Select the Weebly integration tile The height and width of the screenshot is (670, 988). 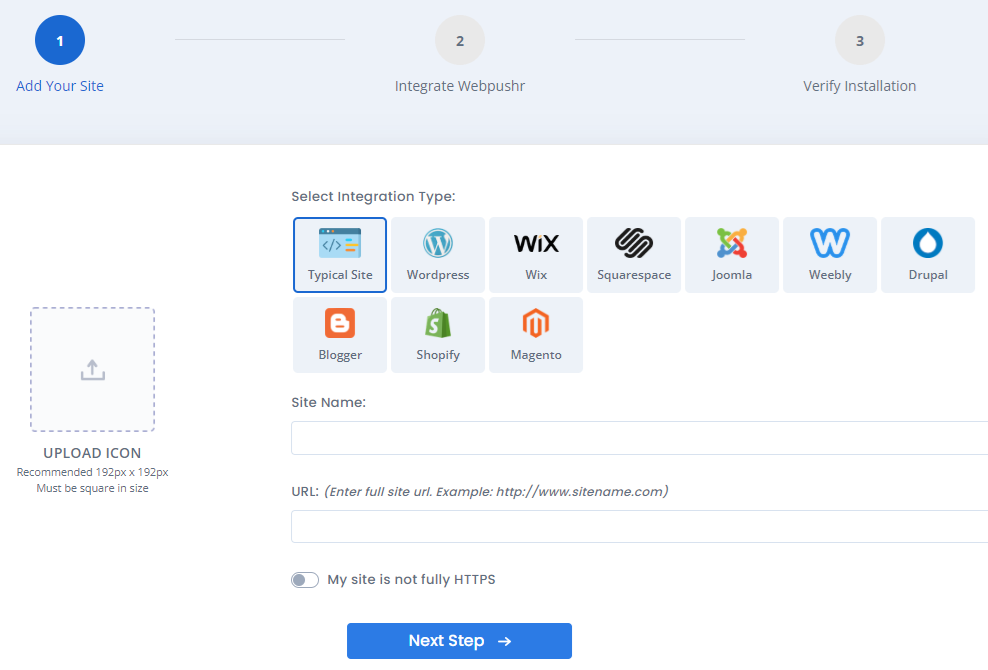pos(830,255)
